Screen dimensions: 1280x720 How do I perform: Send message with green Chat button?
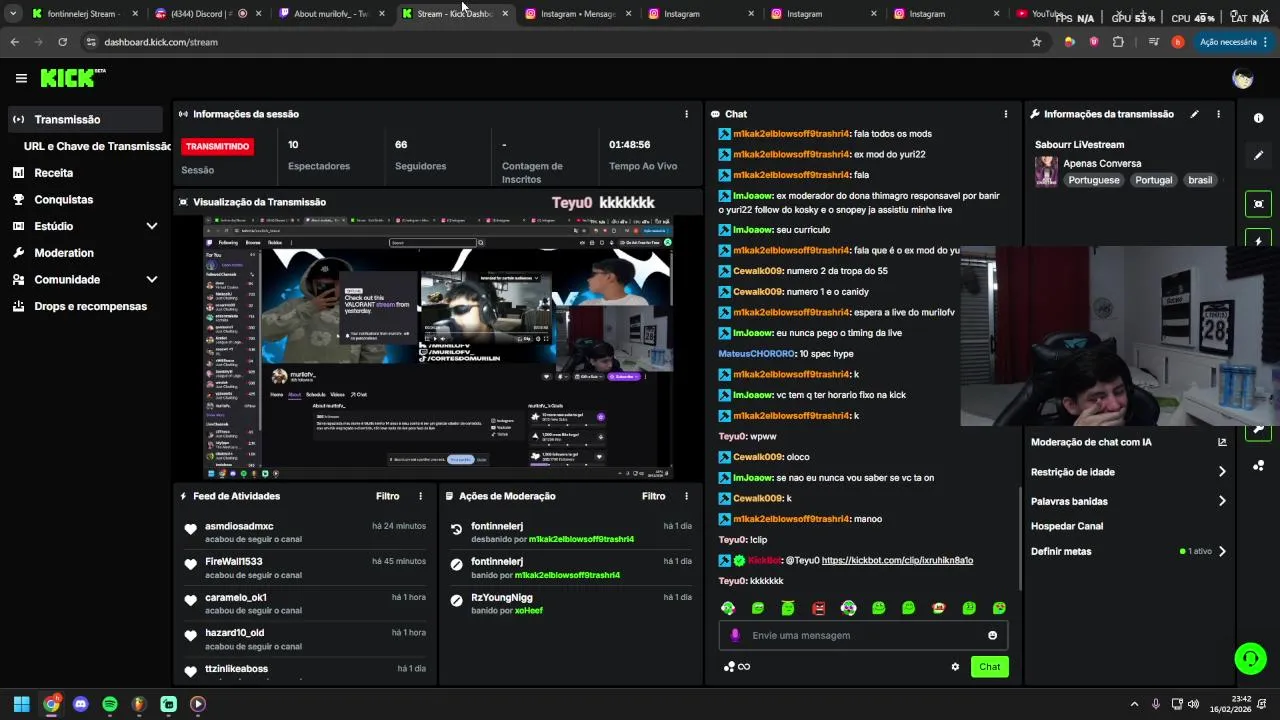[989, 667]
